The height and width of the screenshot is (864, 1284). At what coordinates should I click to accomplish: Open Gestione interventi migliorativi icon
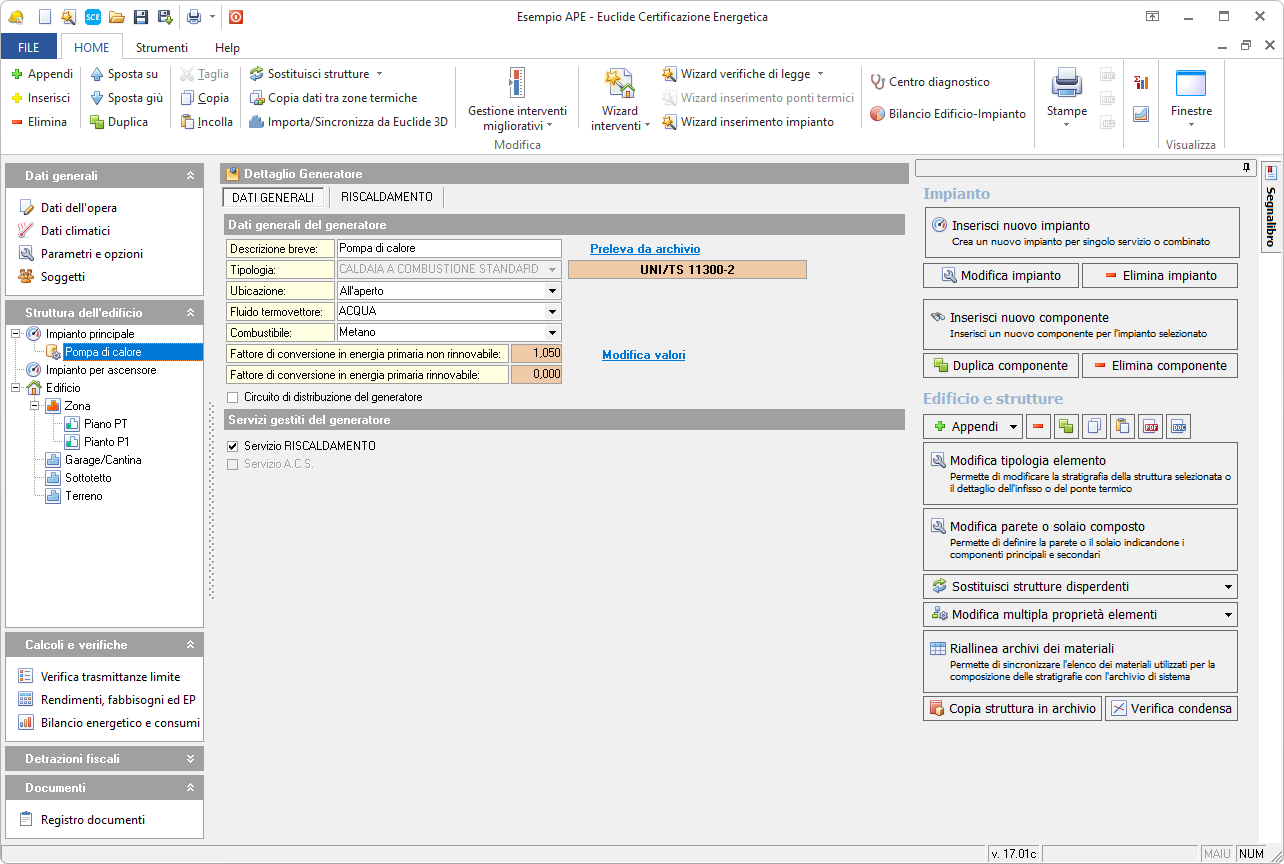[x=516, y=84]
